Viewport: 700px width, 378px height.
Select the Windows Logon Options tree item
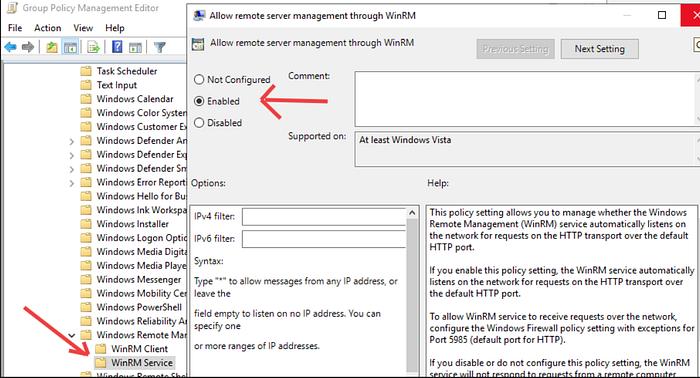(x=142, y=237)
